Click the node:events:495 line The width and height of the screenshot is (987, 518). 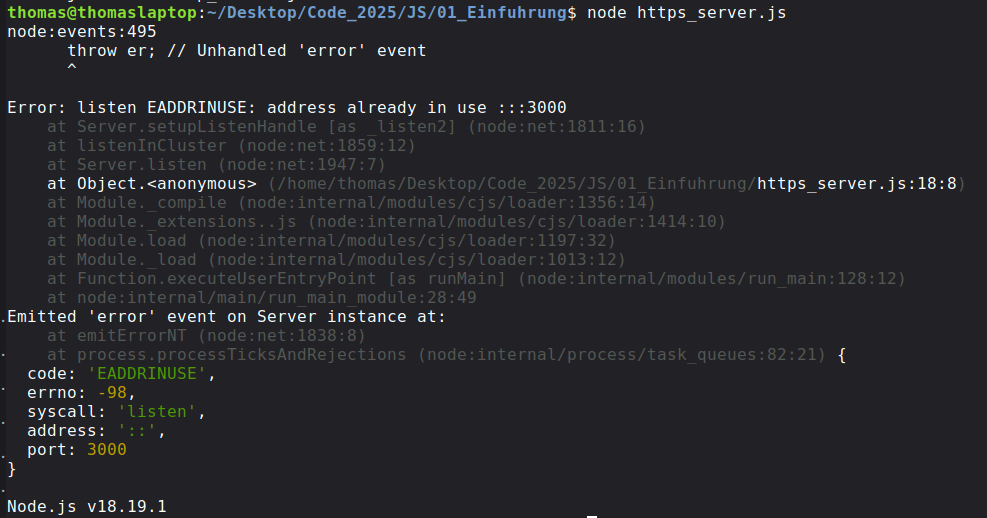point(82,32)
